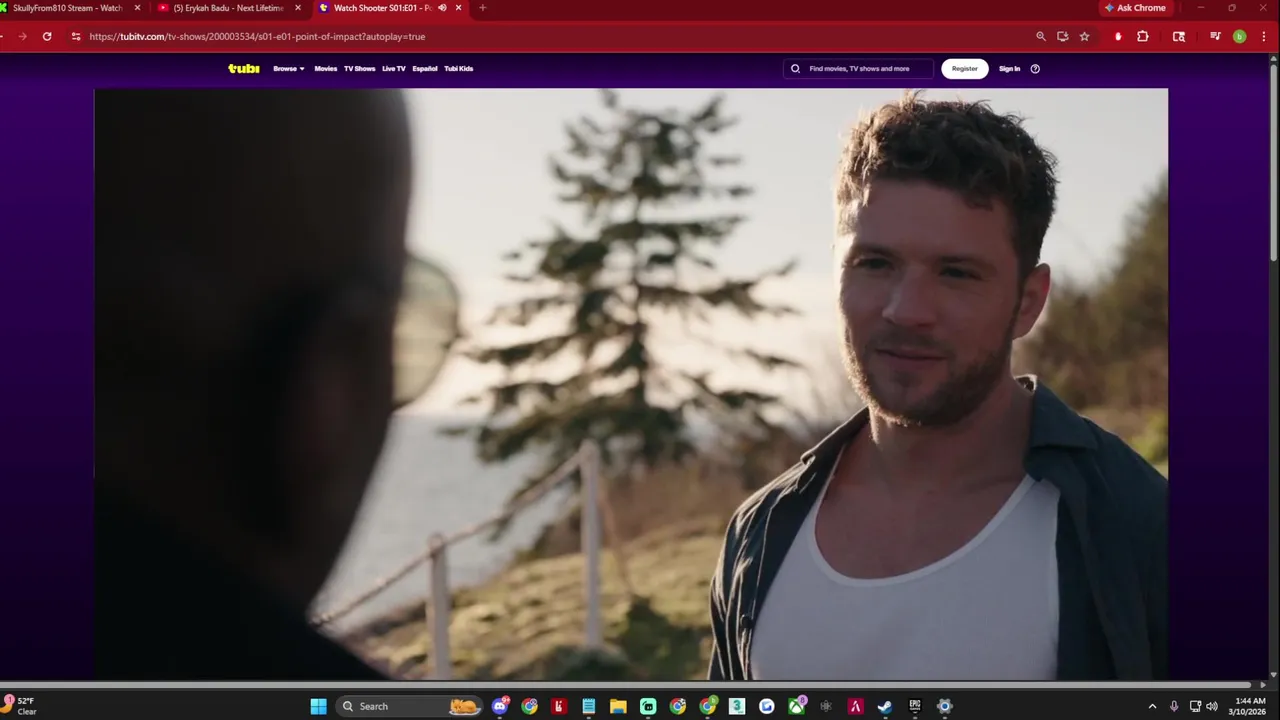The width and height of the screenshot is (1280, 720).
Task: Click the tubitv.com URL address bar
Action: 257,37
